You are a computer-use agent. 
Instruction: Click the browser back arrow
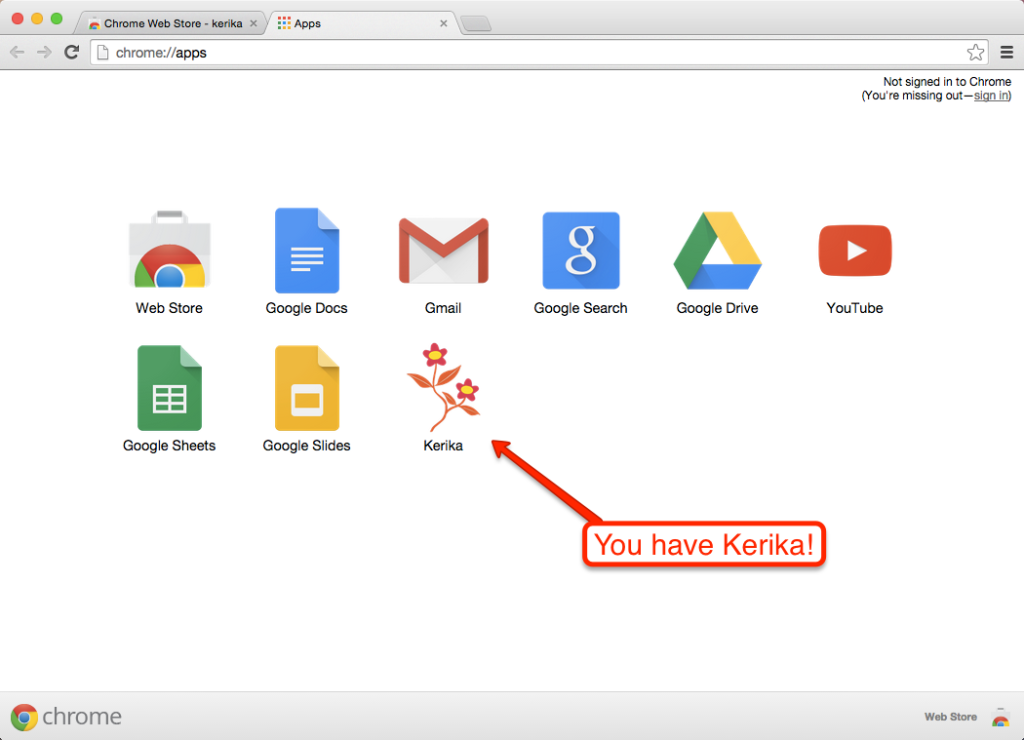[x=17, y=52]
